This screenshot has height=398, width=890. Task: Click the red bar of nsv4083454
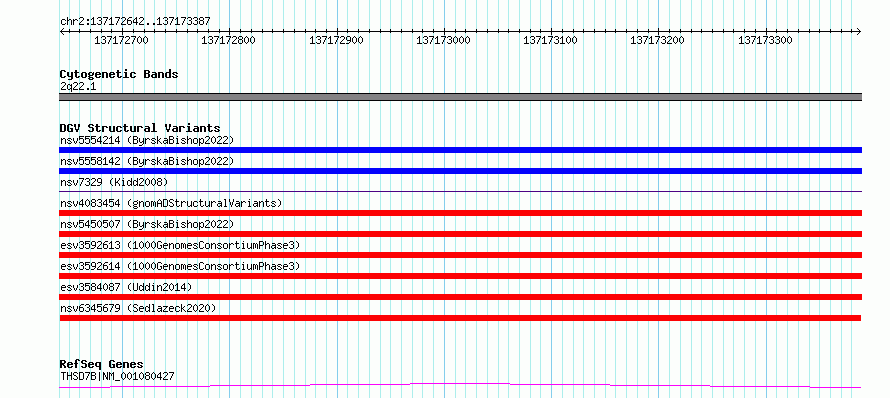pos(460,213)
